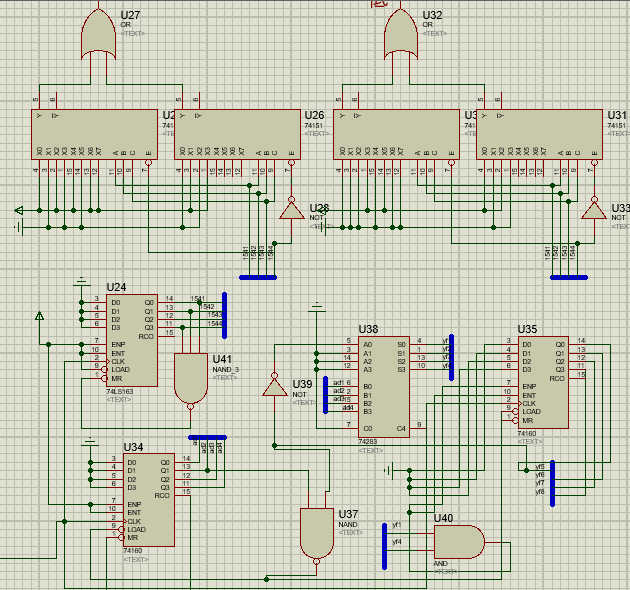Click the U38 reference label
The height and width of the screenshot is (590, 630).
(x=368, y=329)
